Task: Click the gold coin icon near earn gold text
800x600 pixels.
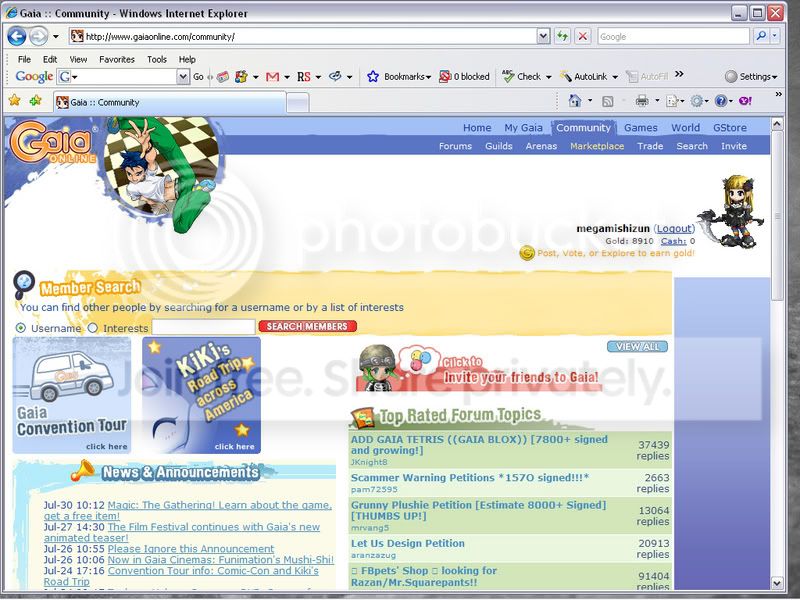Action: 527,253
